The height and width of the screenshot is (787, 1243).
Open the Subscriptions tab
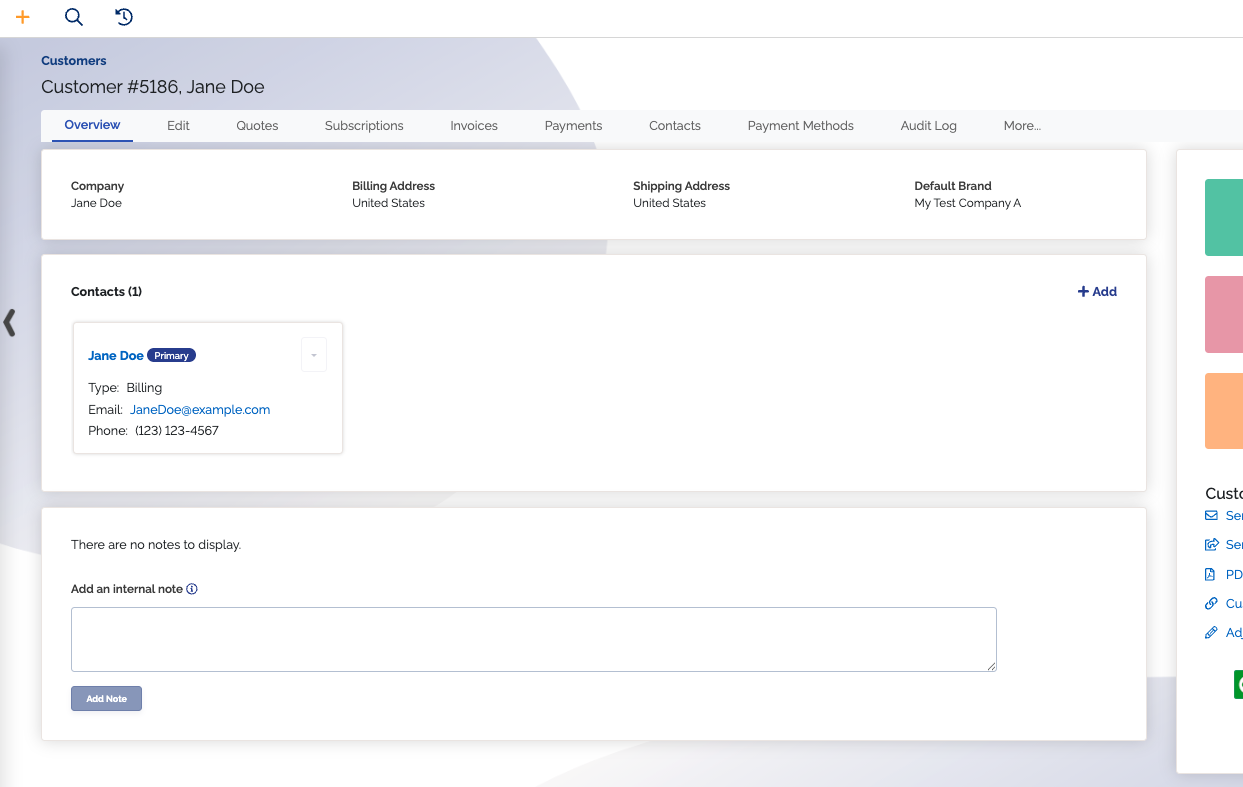point(364,126)
